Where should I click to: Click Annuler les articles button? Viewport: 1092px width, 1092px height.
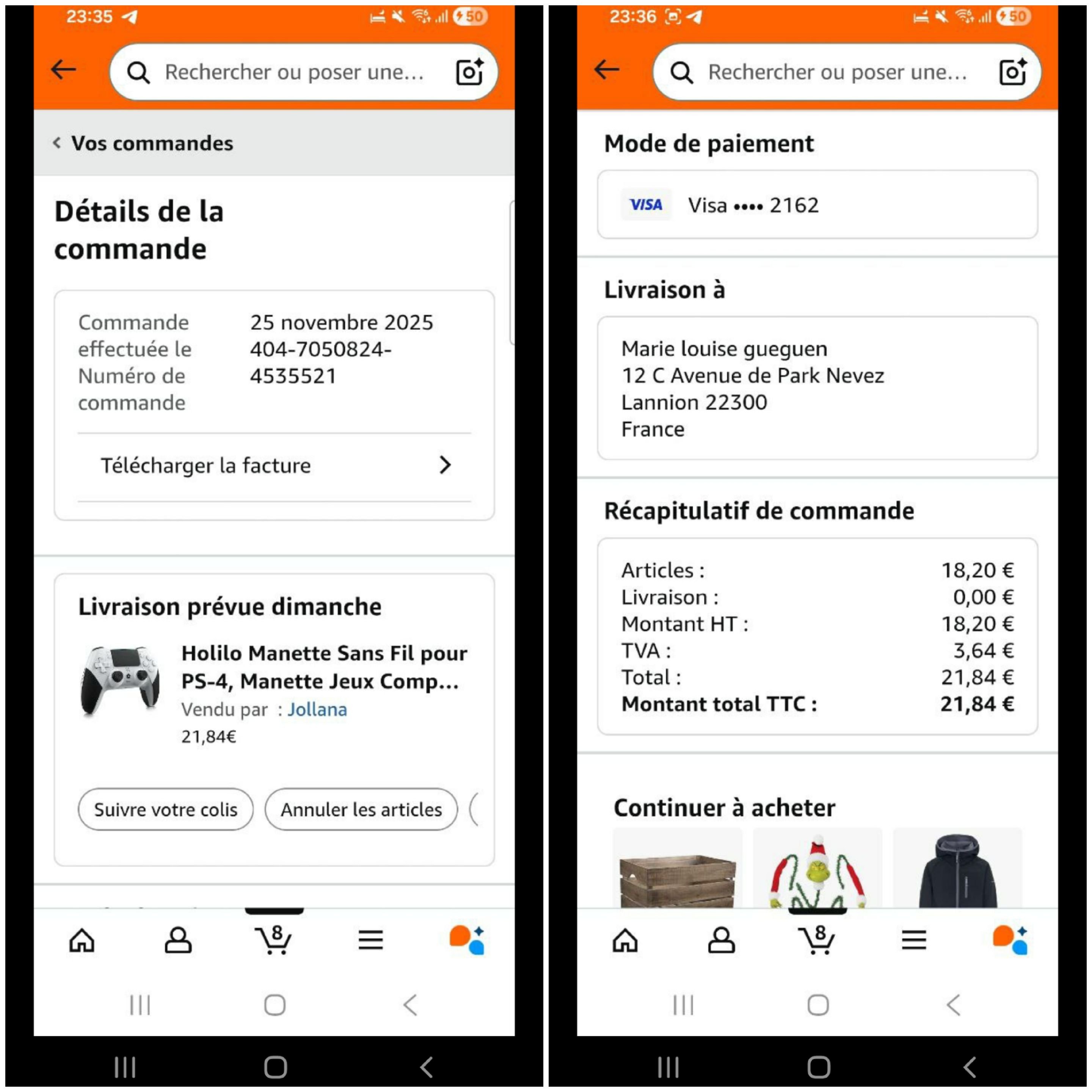click(x=361, y=810)
